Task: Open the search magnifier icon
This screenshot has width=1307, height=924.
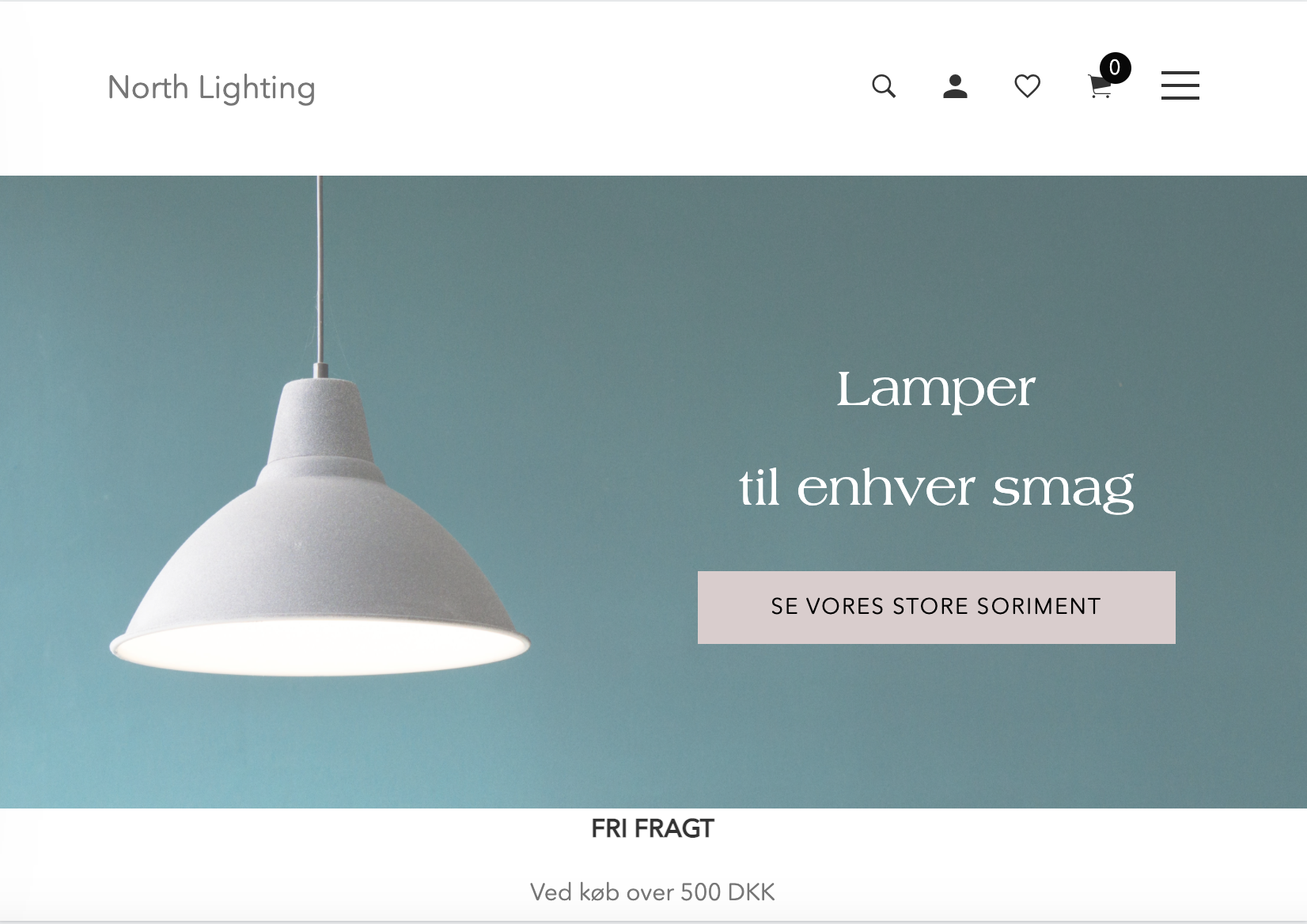Action: coord(884,85)
